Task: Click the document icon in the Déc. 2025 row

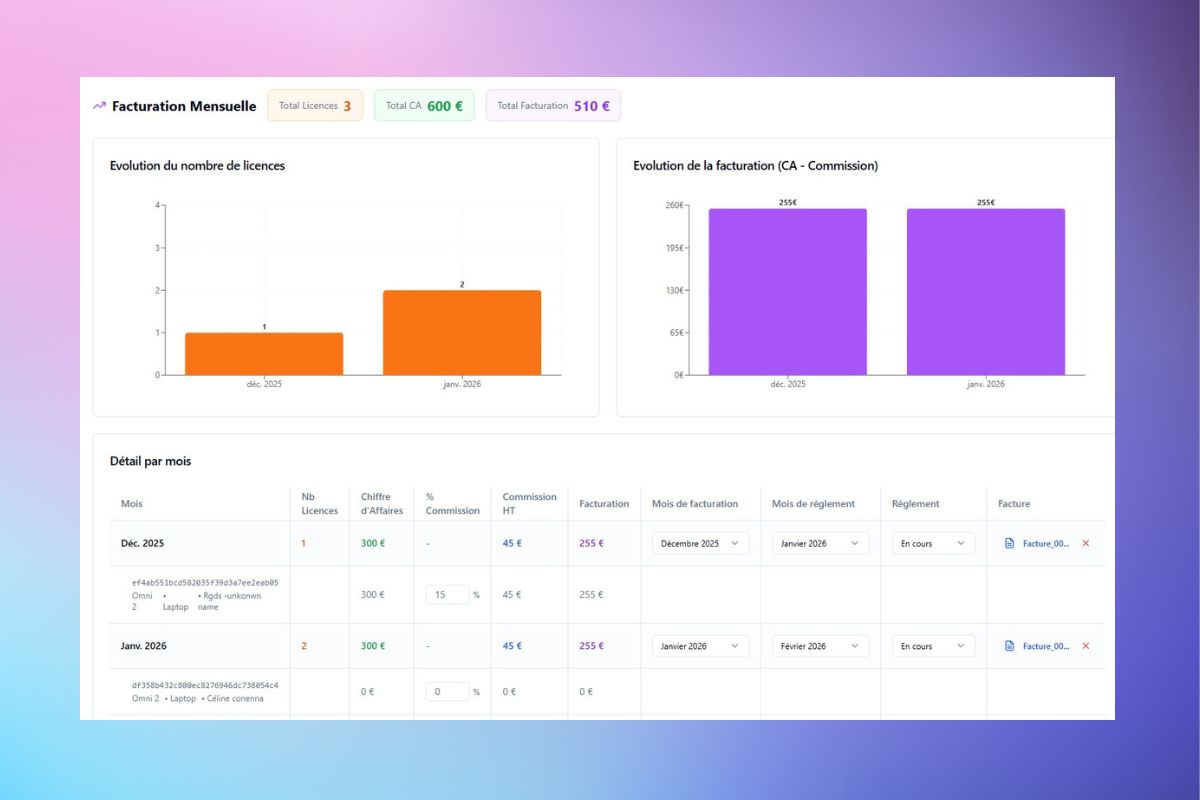Action: [x=1009, y=543]
